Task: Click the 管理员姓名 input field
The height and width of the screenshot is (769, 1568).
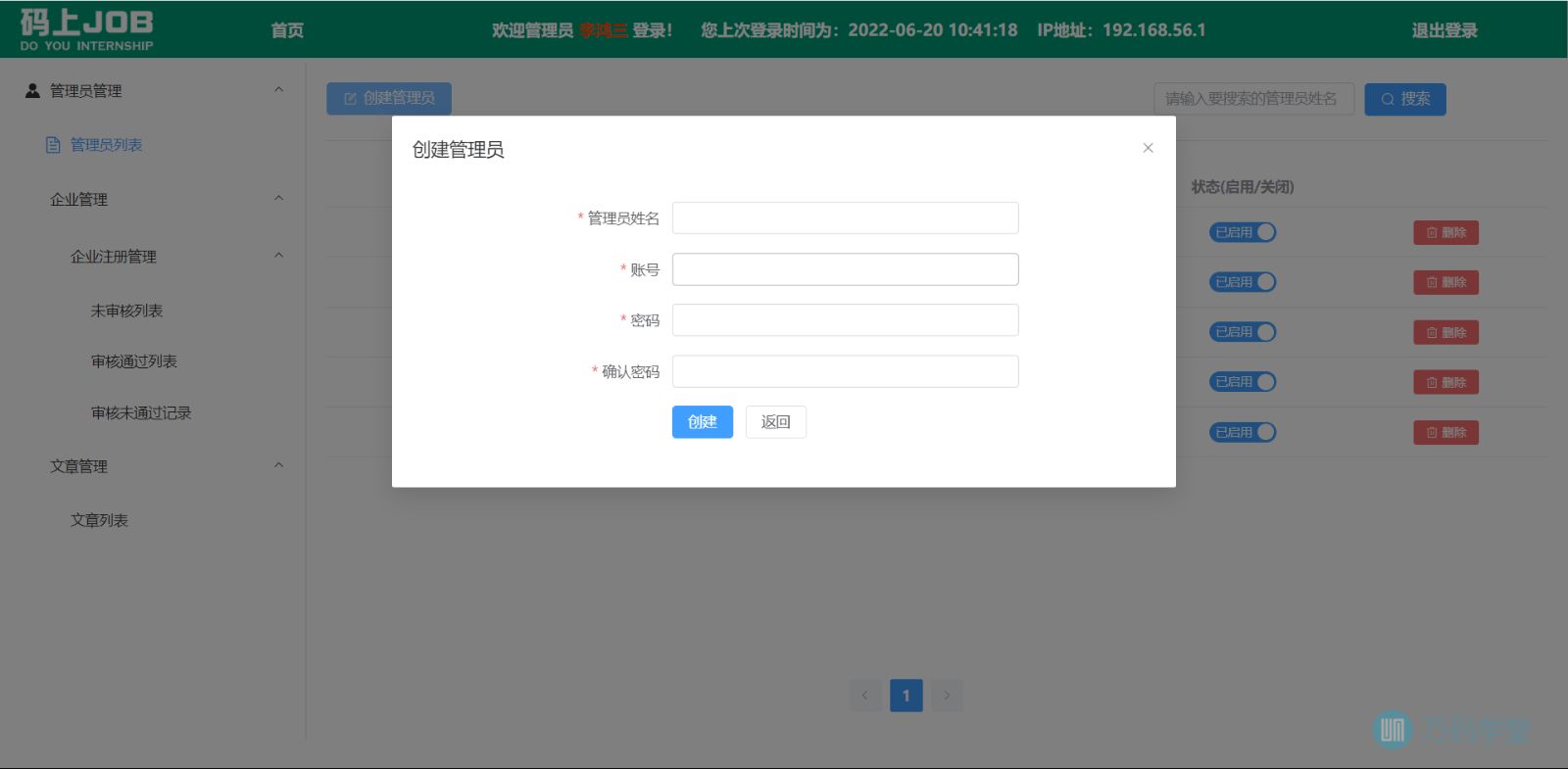Action: (x=845, y=217)
